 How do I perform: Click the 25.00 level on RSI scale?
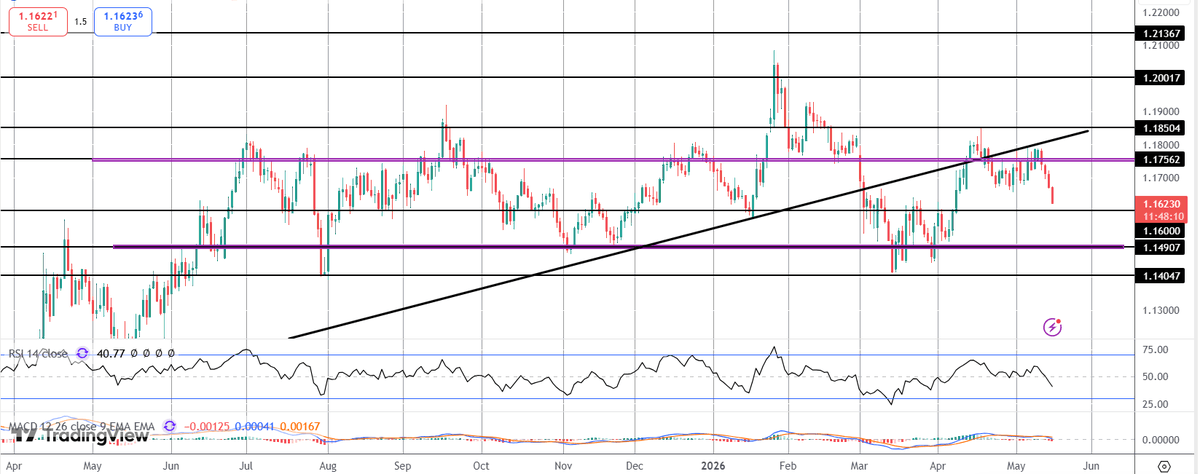(x=1156, y=404)
